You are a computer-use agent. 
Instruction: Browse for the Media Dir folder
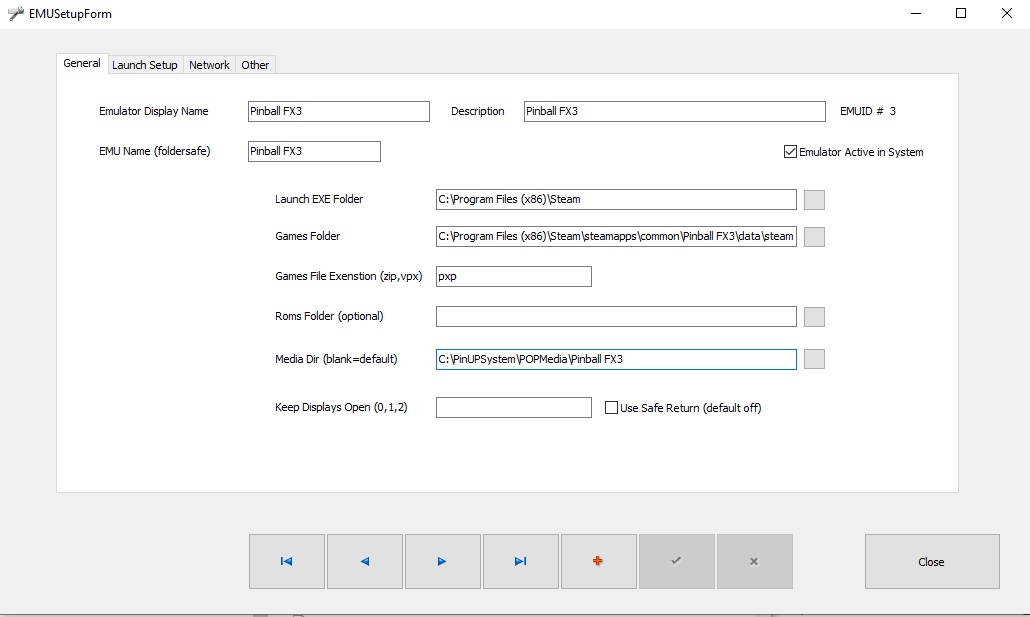coord(814,359)
